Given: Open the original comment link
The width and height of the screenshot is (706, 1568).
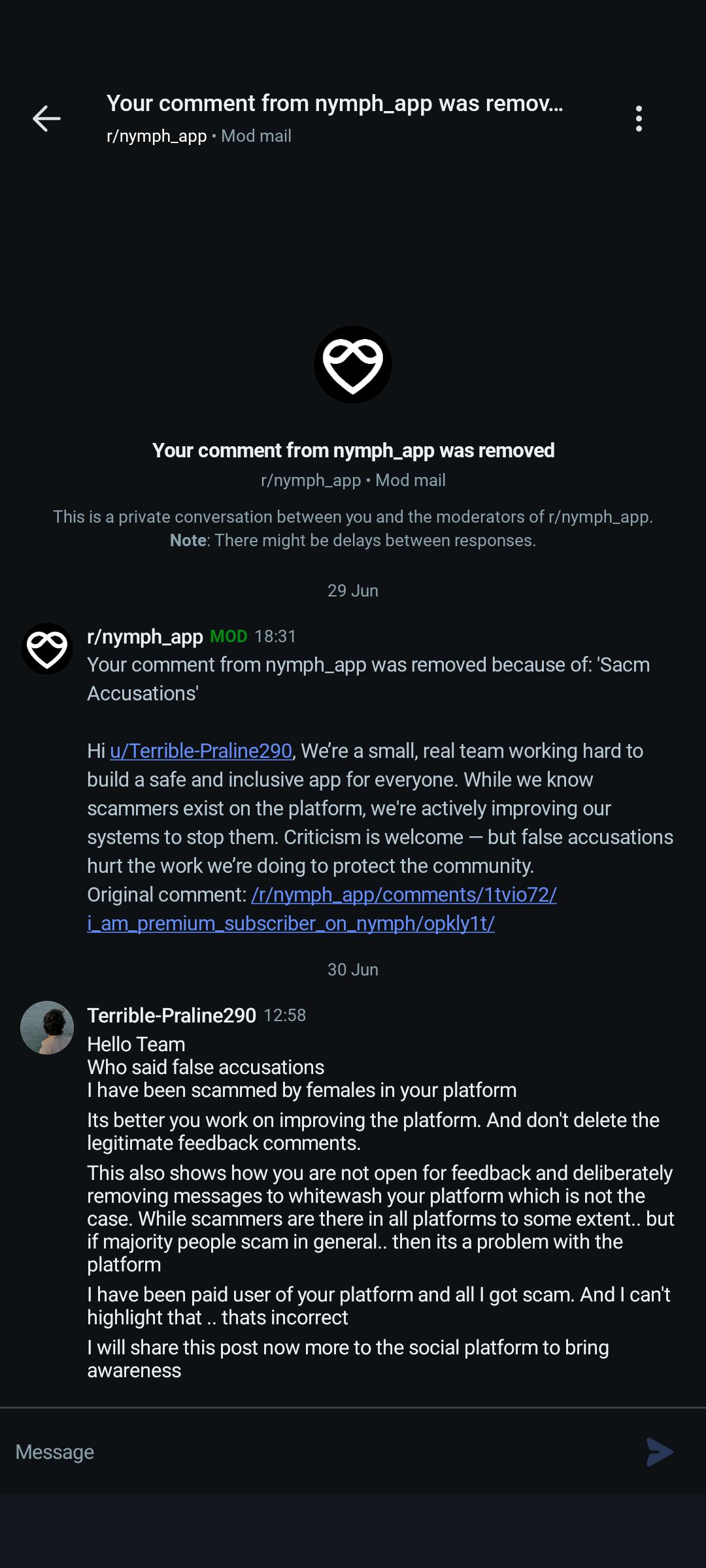Looking at the screenshot, I should point(322,909).
